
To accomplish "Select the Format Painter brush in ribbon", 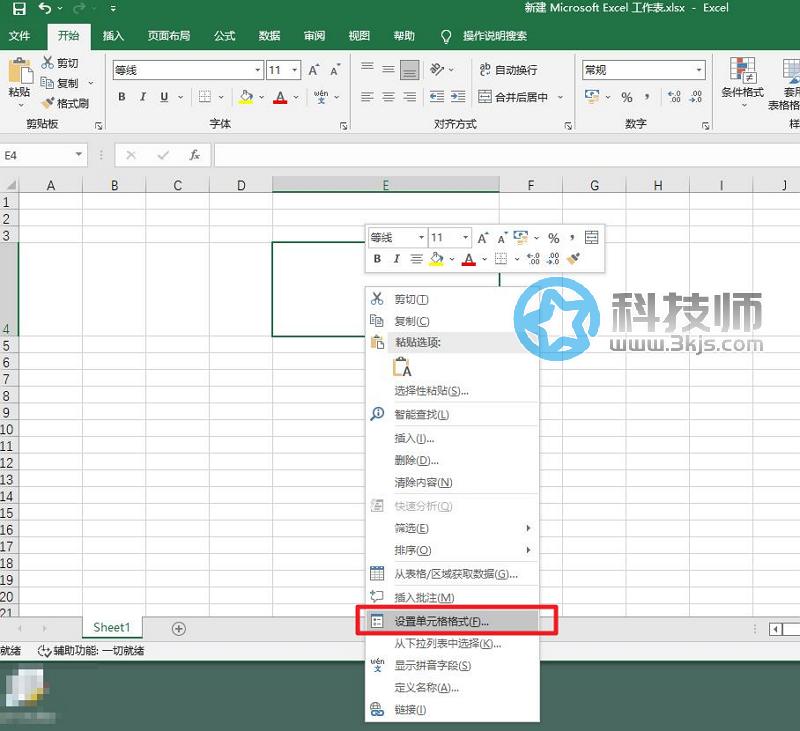I will (48, 103).
